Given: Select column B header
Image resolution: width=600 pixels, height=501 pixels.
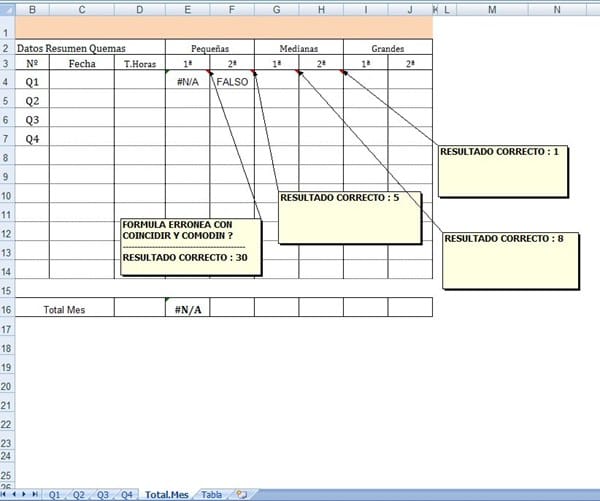Looking at the screenshot, I should (33, 10).
